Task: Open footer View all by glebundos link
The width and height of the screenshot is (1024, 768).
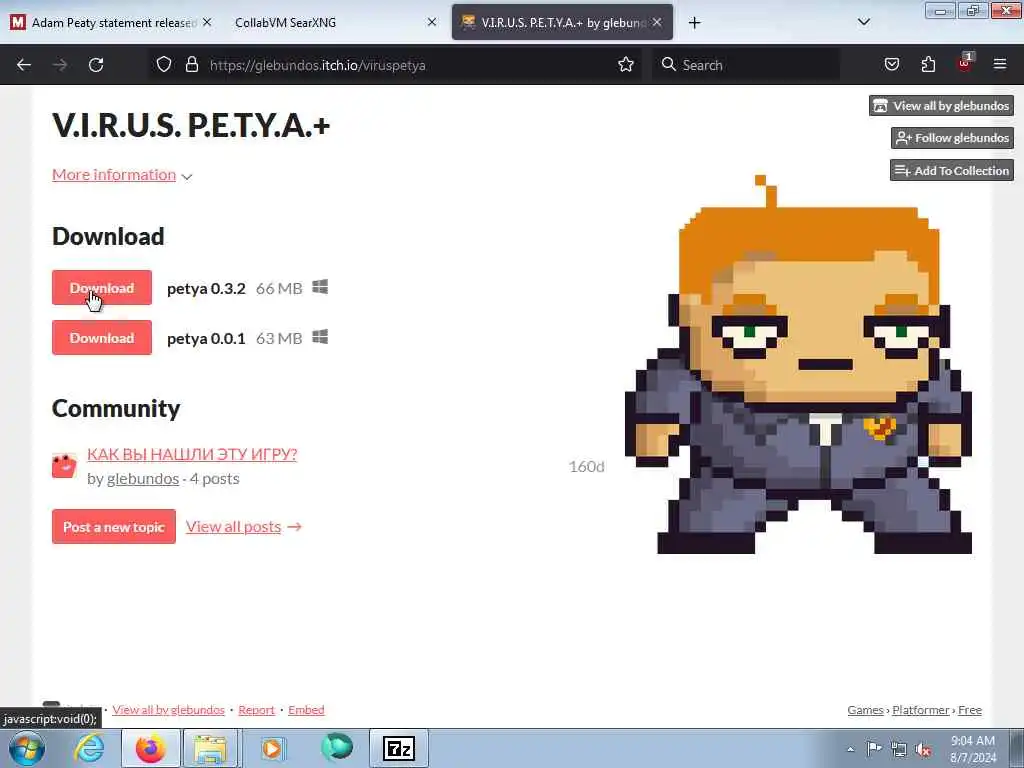Action: coord(168,710)
